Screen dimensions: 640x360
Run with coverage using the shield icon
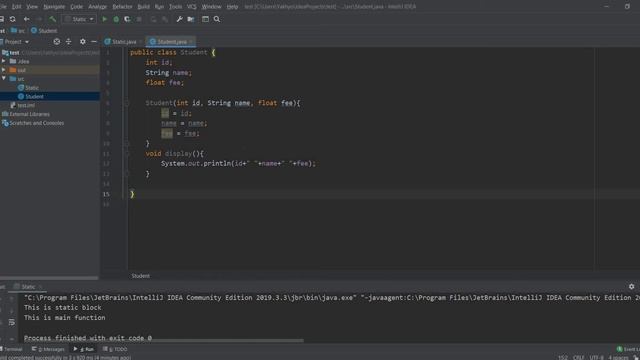[x=127, y=19]
